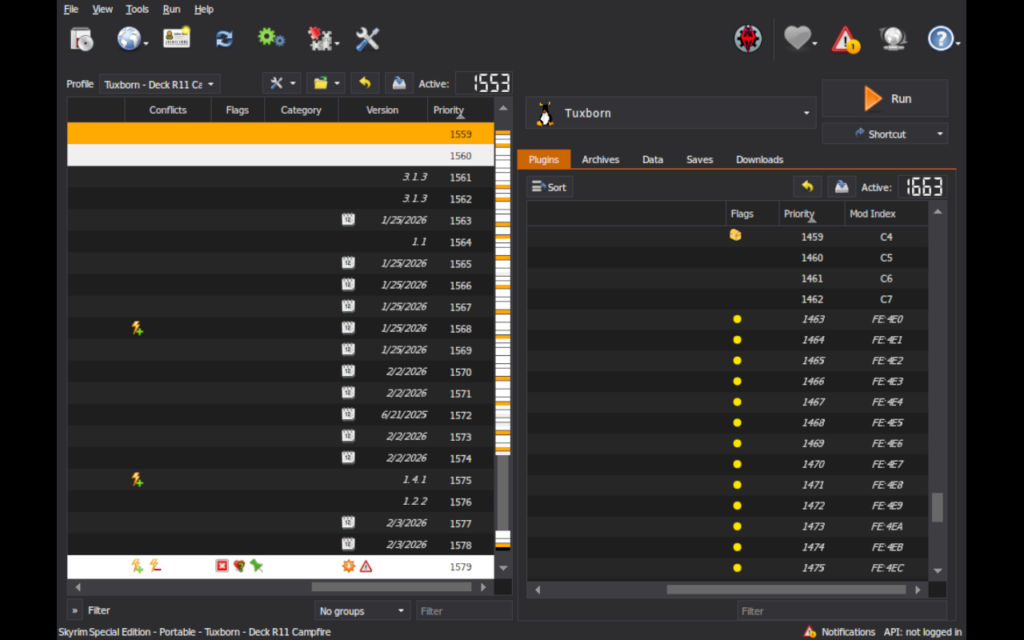Click the warning triangle Notifications toolbar icon
This screenshot has width=1024, height=640.
point(846,39)
